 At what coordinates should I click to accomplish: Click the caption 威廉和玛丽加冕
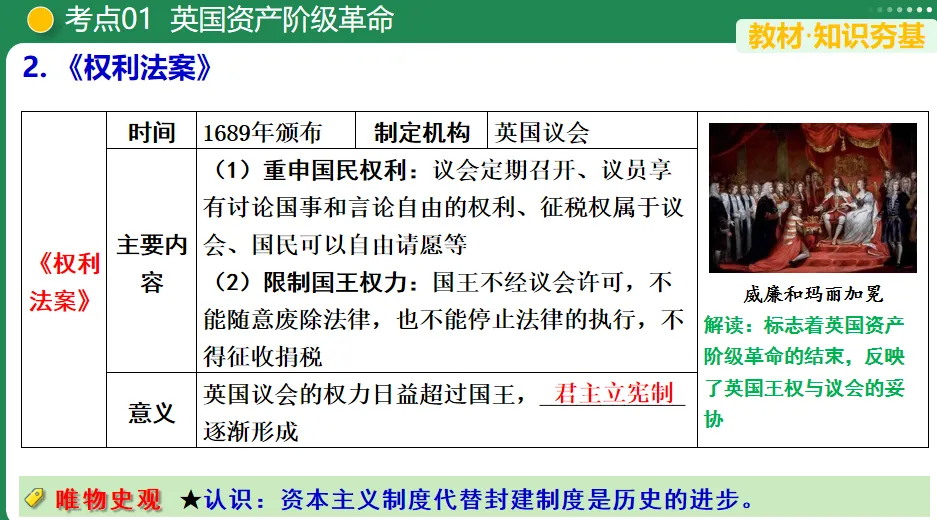click(813, 293)
